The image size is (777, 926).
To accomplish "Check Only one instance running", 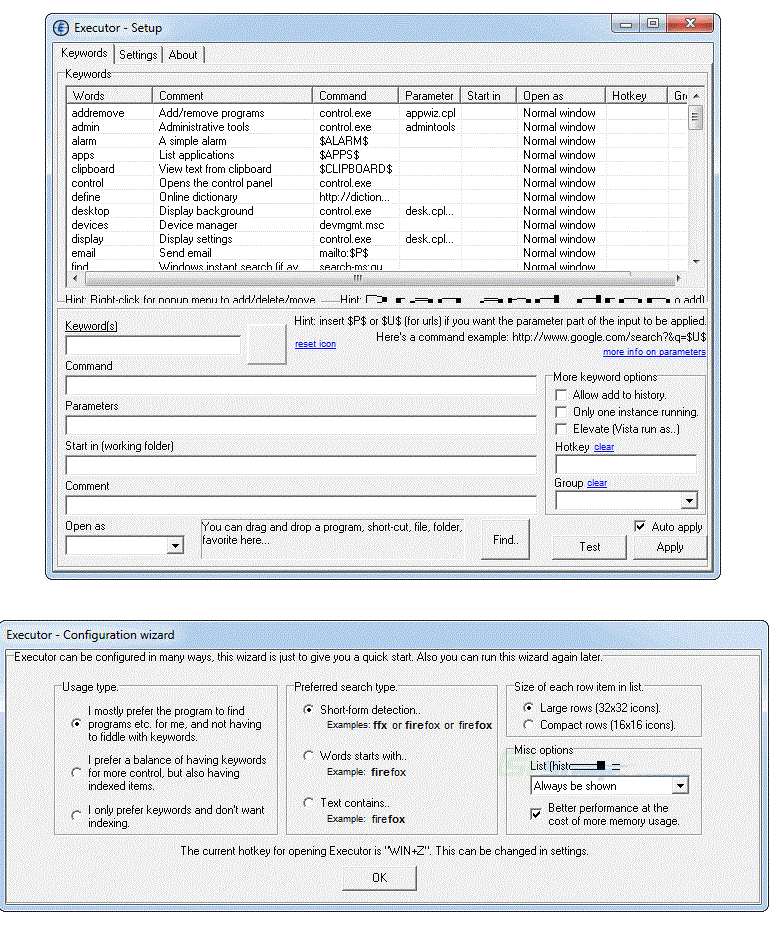I will pyautogui.click(x=561, y=412).
